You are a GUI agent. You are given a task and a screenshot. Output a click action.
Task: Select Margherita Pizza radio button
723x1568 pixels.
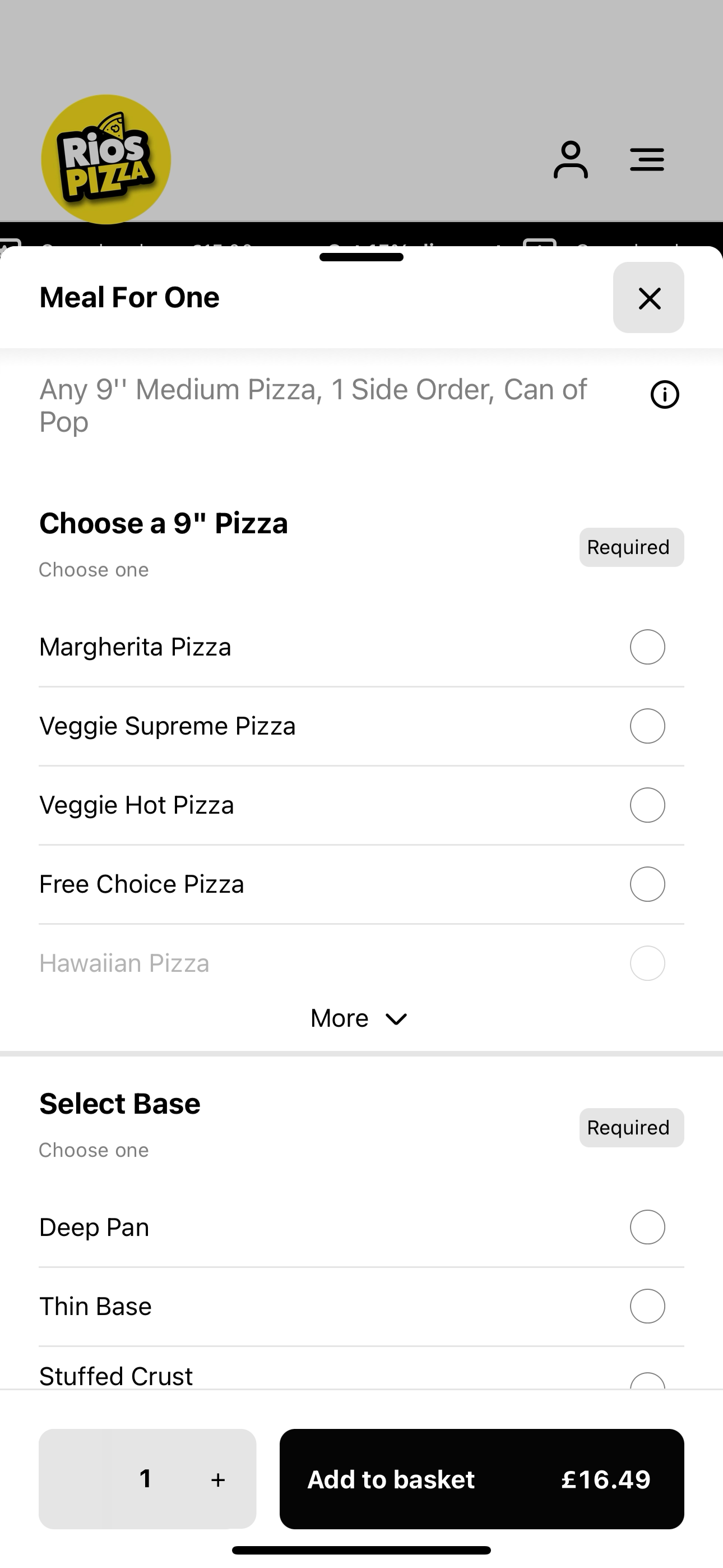647,647
